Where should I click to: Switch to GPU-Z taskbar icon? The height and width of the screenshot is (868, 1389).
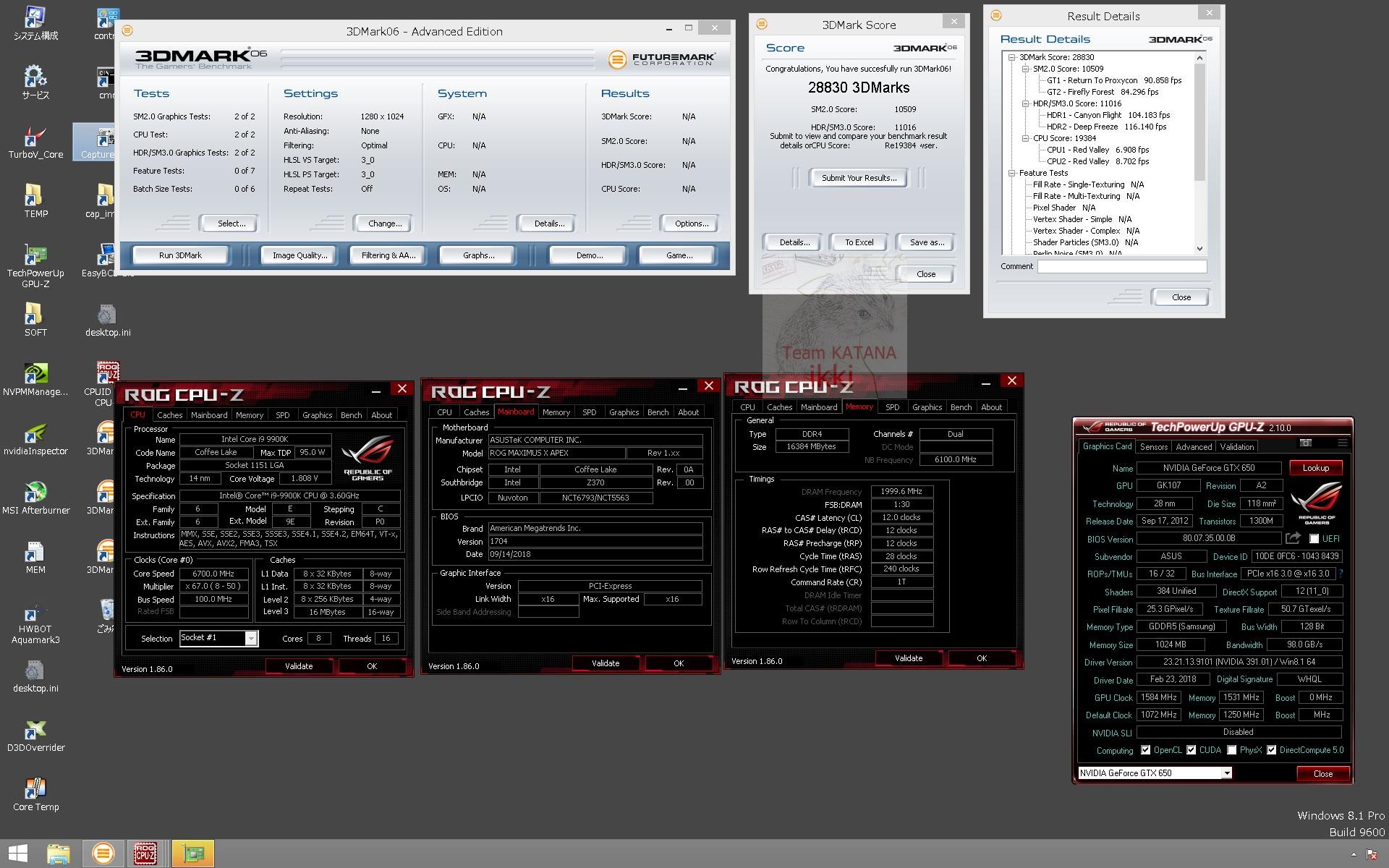click(x=193, y=854)
